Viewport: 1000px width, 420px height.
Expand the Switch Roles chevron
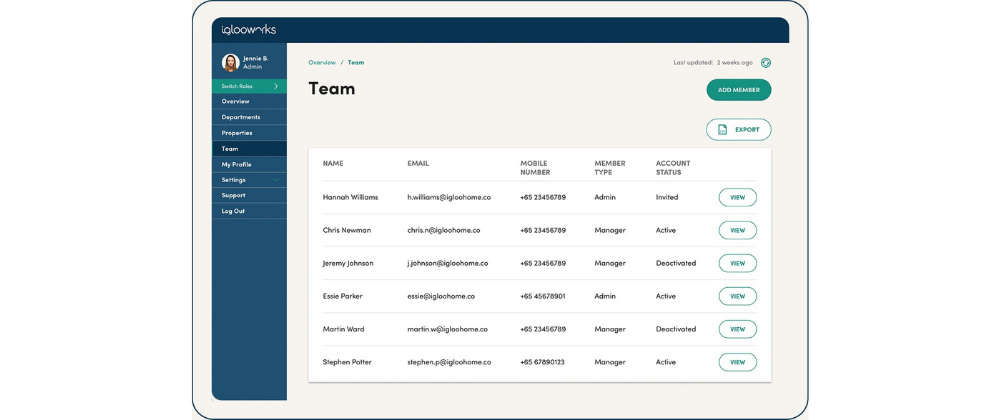276,86
